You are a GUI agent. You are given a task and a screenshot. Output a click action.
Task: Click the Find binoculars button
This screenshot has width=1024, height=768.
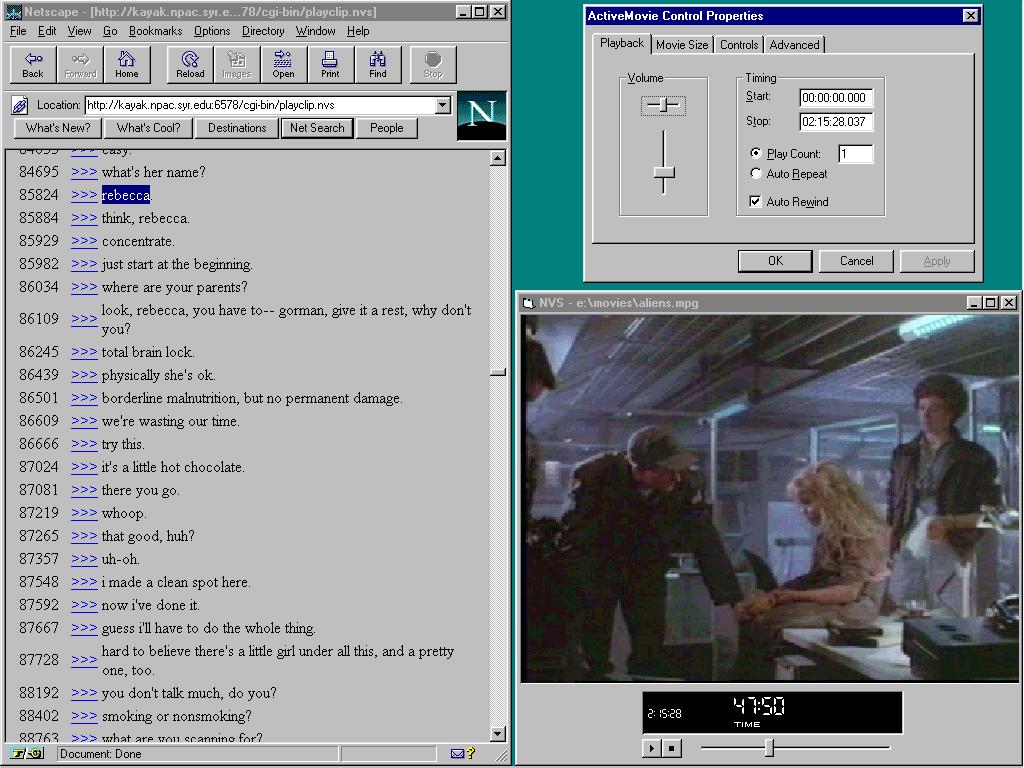(x=377, y=65)
